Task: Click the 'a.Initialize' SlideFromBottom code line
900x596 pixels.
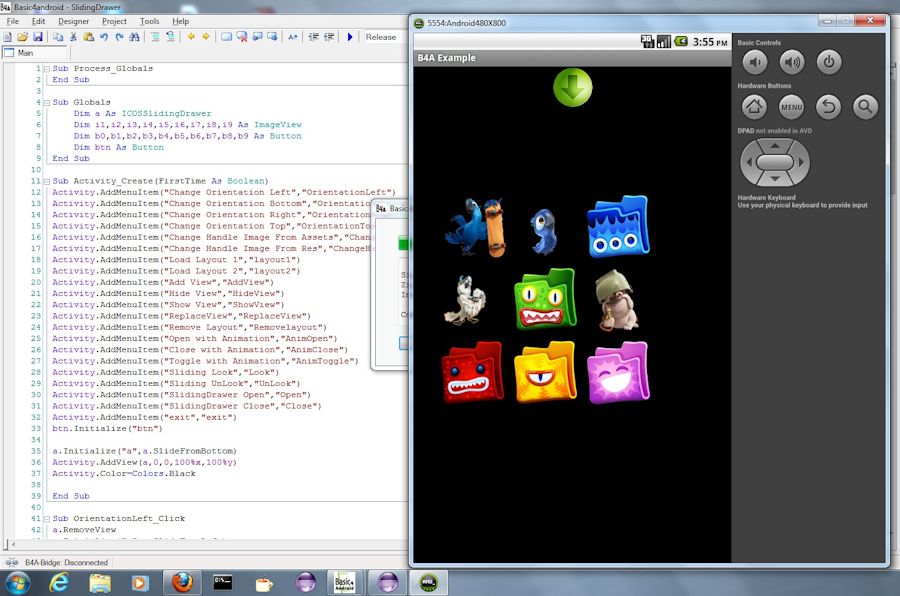Action: click(x=144, y=451)
